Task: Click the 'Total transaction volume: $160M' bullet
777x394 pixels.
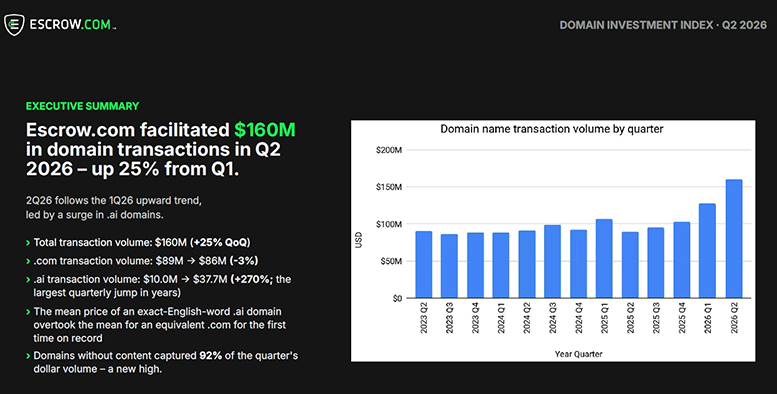Action: click(x=142, y=242)
